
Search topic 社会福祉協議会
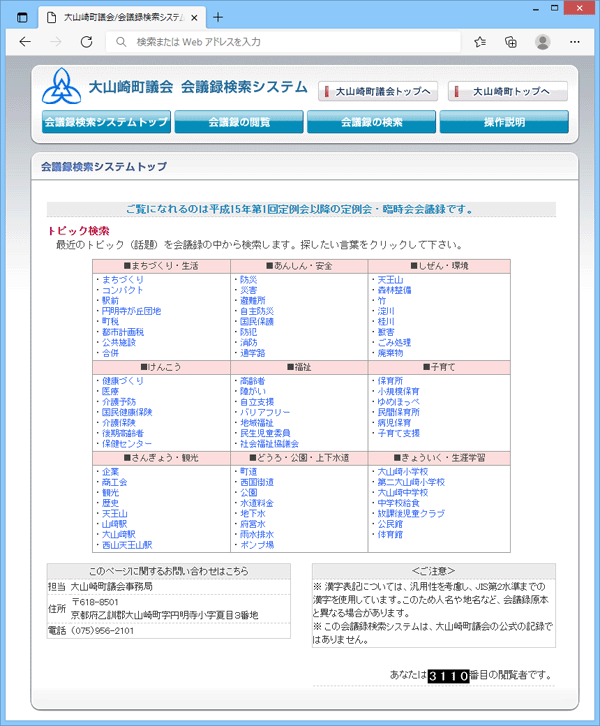click(269, 444)
